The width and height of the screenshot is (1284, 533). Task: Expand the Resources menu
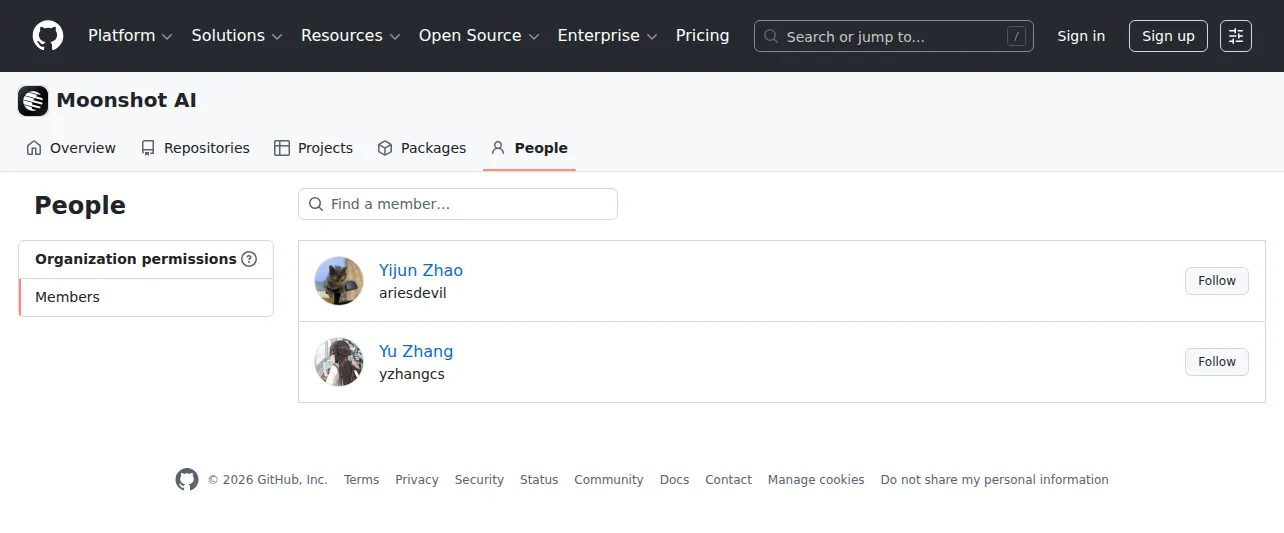[x=350, y=36]
